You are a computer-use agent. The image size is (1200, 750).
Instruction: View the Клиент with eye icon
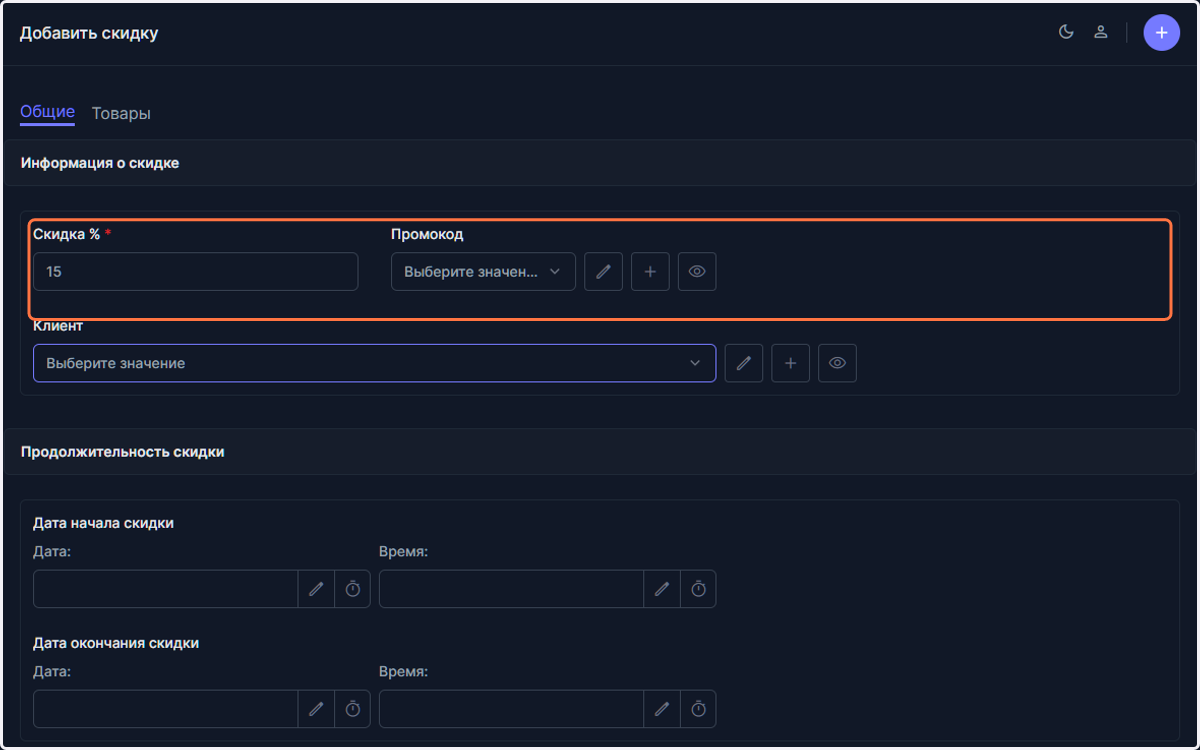837,363
